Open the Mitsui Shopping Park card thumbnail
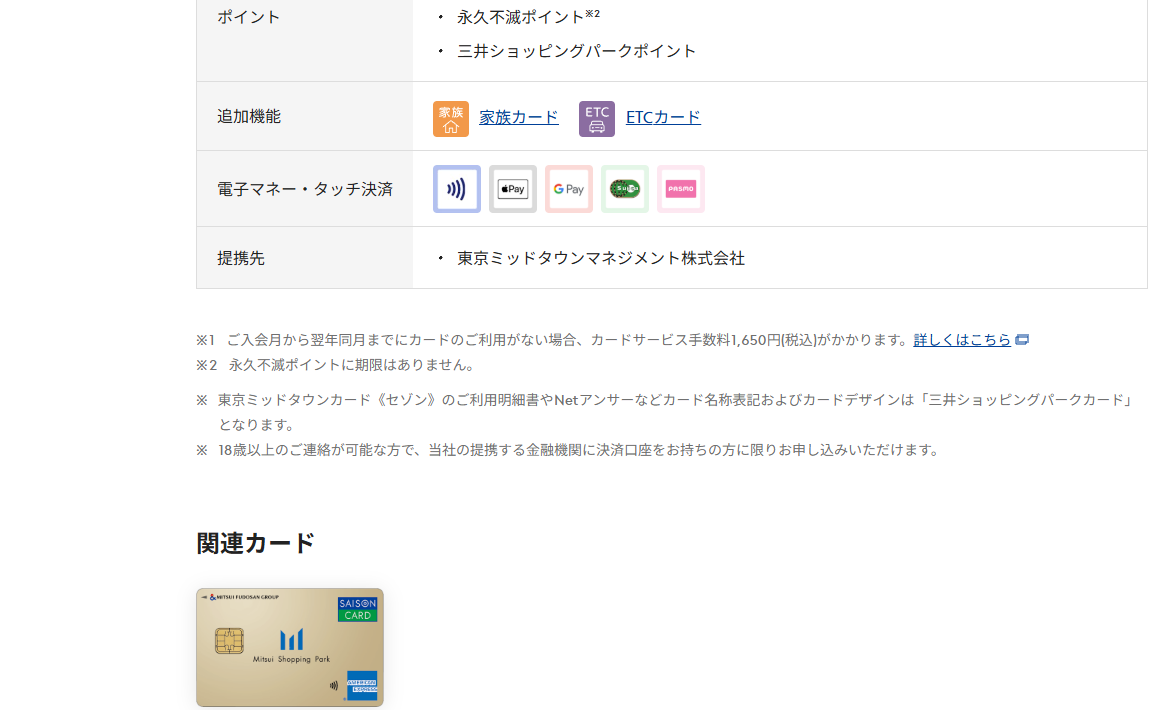Screen dimensions: 1170x710 [x=290, y=647]
